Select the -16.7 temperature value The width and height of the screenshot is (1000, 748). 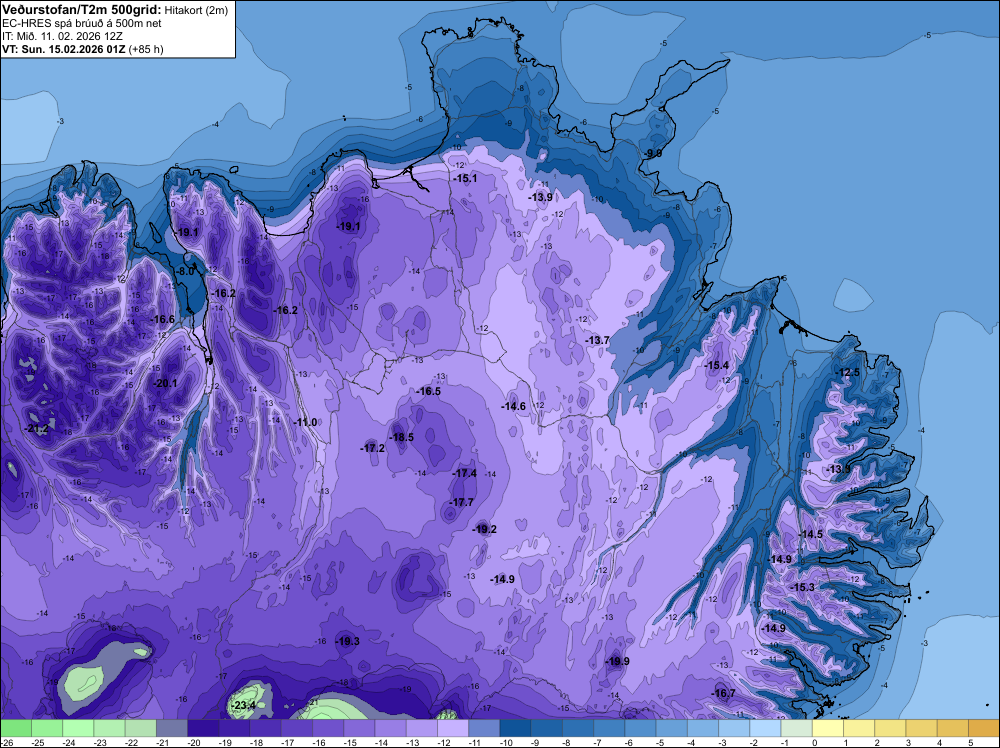[x=723, y=693]
